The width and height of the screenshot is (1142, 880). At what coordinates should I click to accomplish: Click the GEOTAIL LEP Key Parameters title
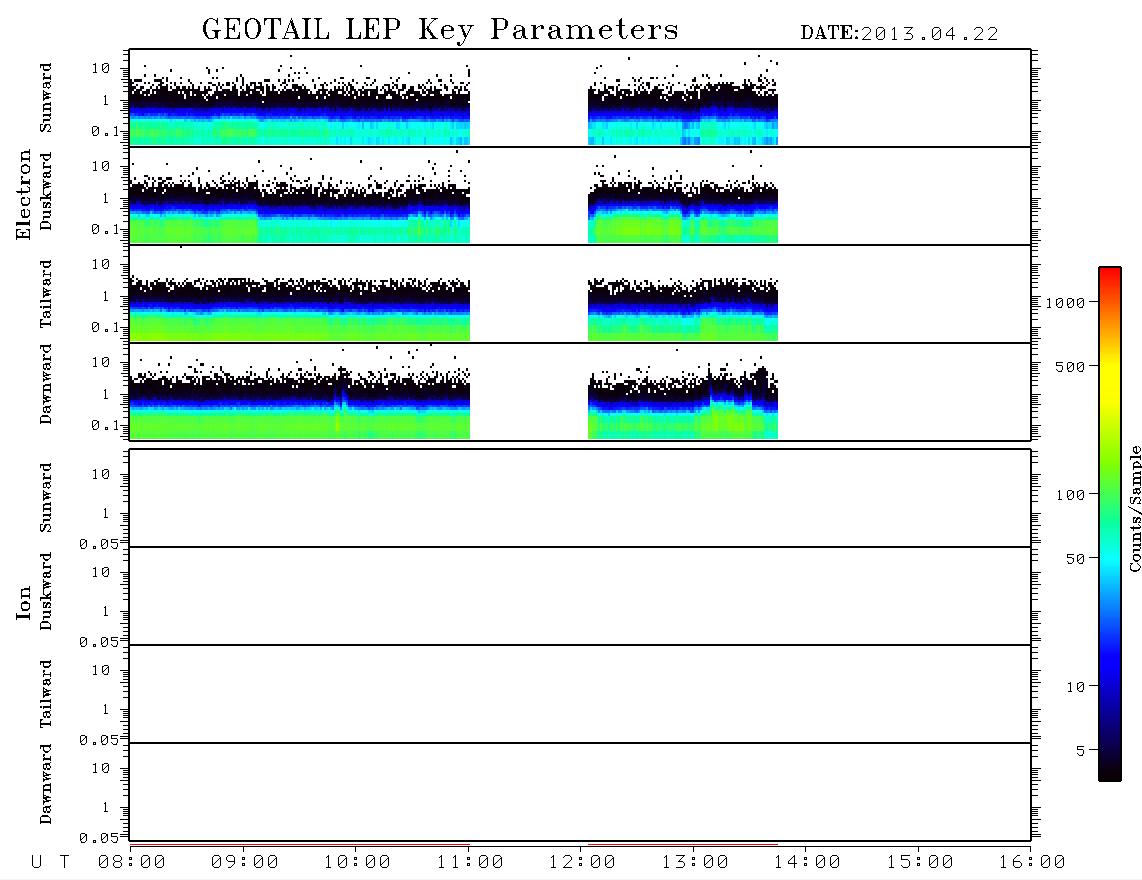[x=440, y=30]
